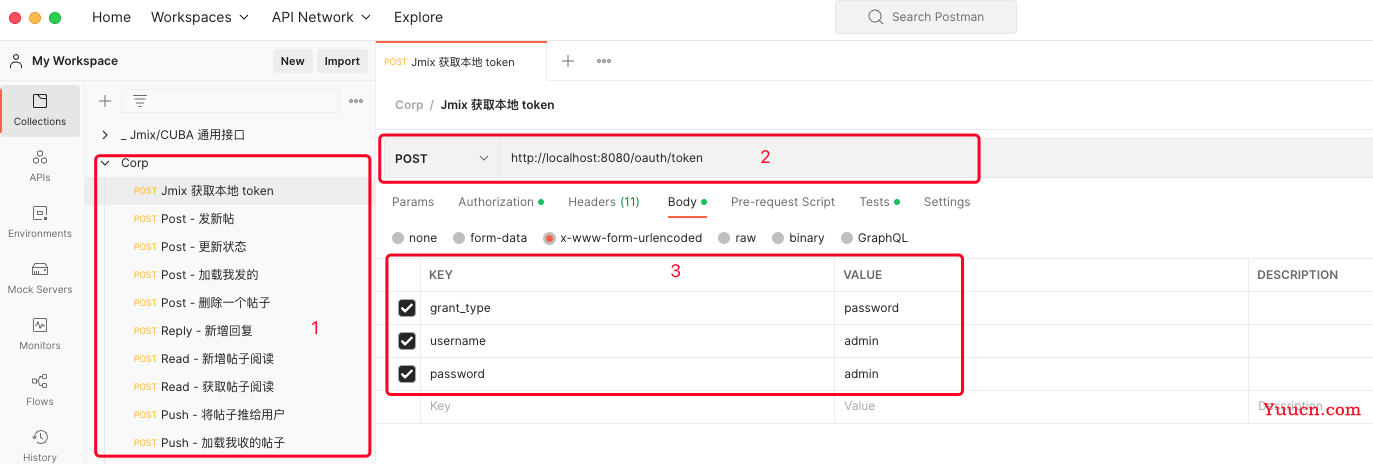Click the My Workspace user icon

16,61
